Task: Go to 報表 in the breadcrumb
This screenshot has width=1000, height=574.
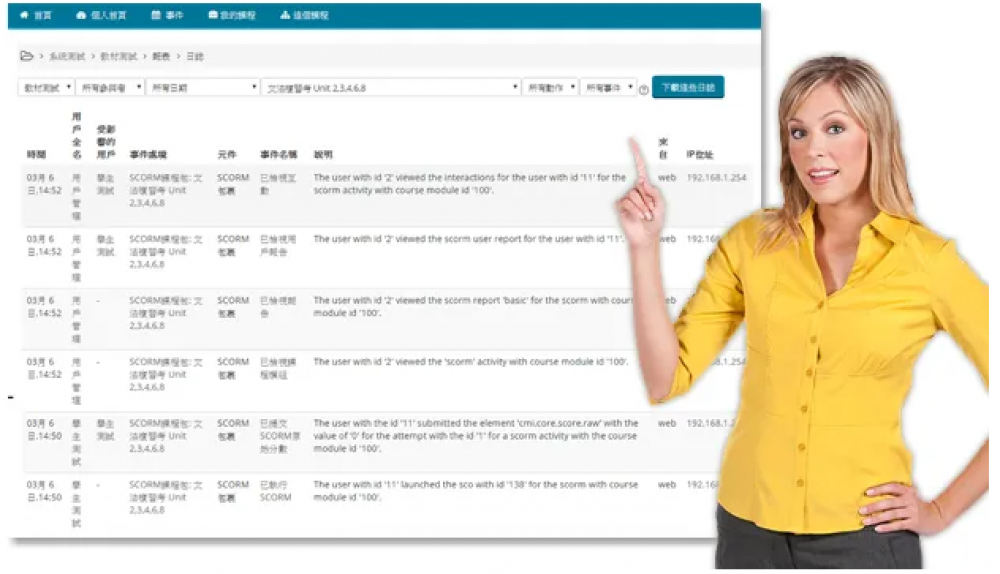Action: tap(161, 57)
